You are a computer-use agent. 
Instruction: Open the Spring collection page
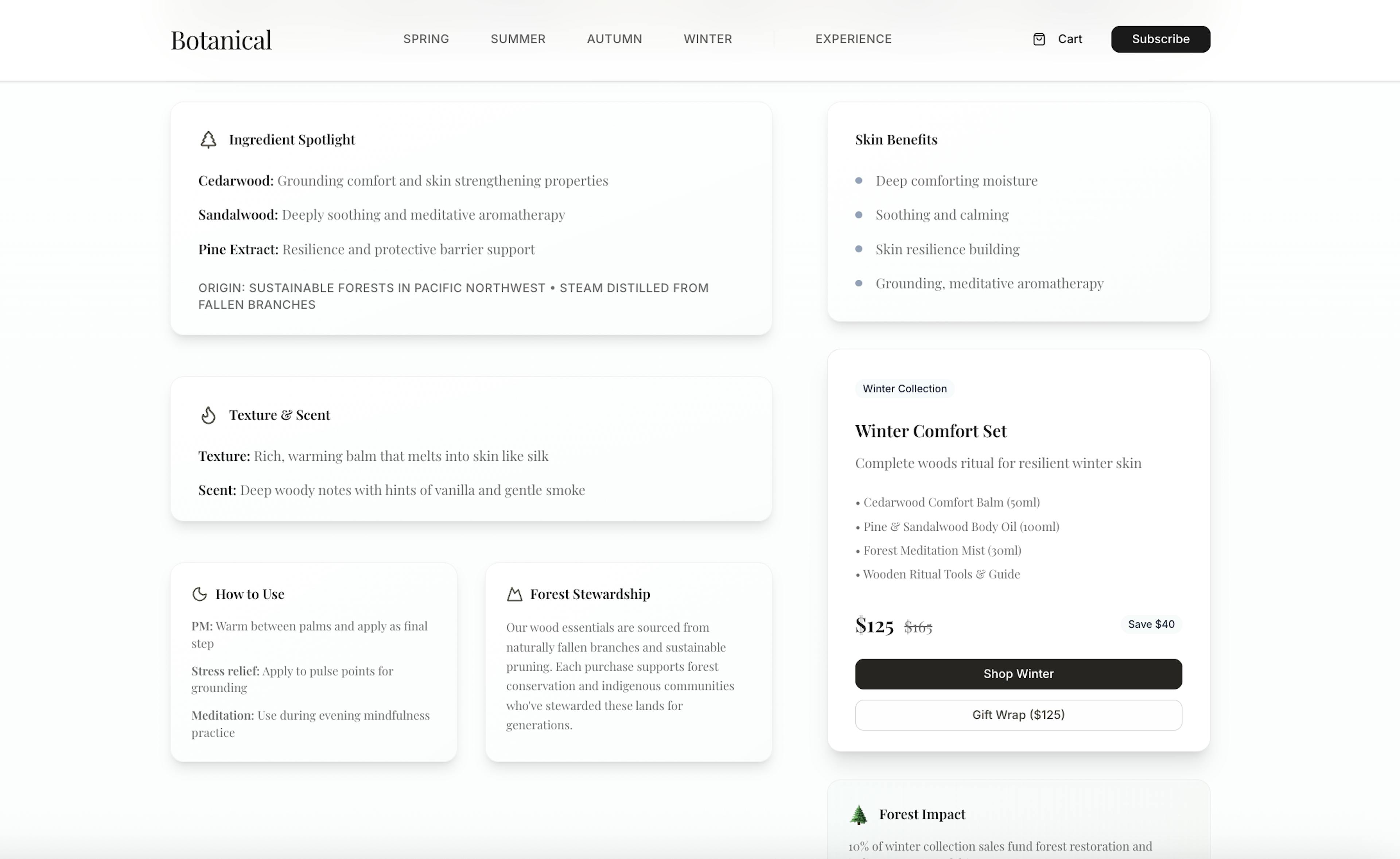[426, 39]
